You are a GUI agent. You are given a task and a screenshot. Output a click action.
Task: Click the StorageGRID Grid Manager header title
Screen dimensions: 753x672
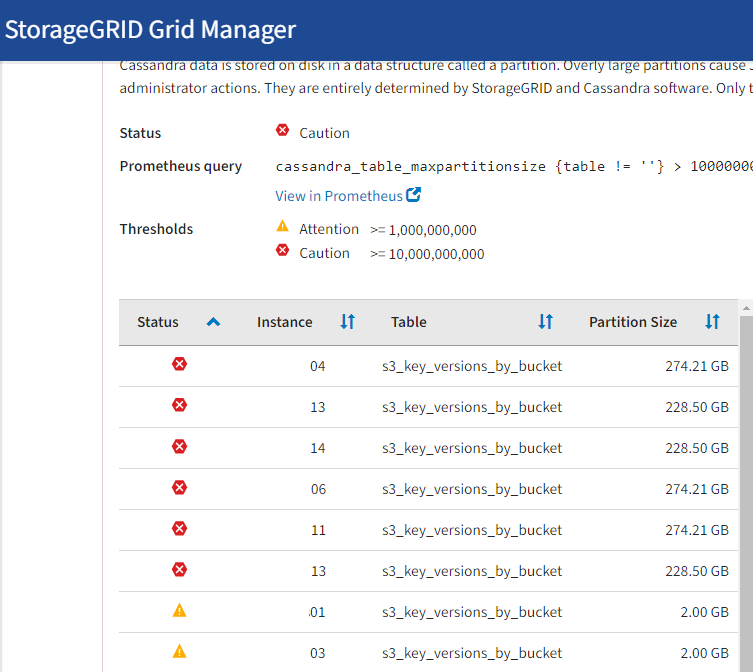click(x=150, y=29)
